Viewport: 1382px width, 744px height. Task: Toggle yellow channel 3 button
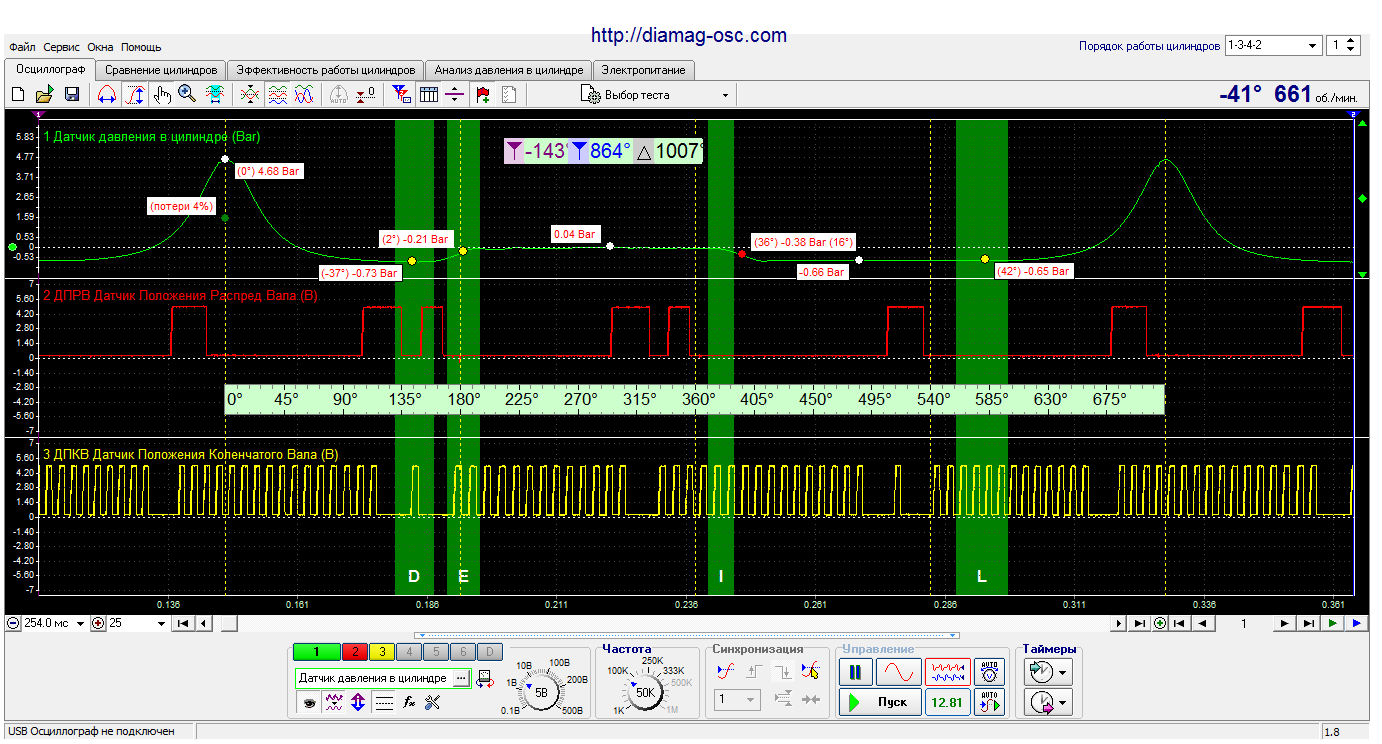click(382, 652)
